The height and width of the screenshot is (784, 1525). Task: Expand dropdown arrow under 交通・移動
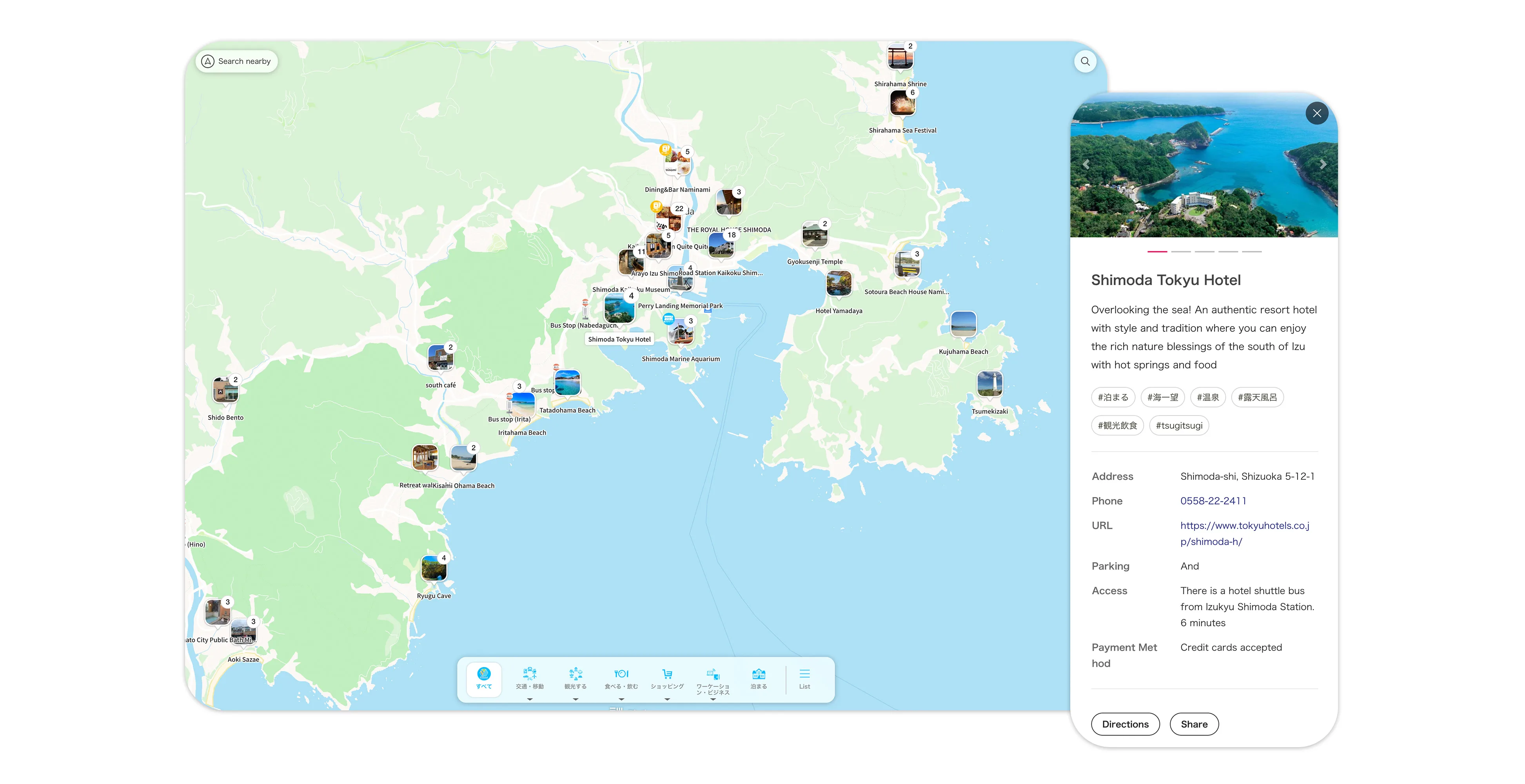coord(529,699)
